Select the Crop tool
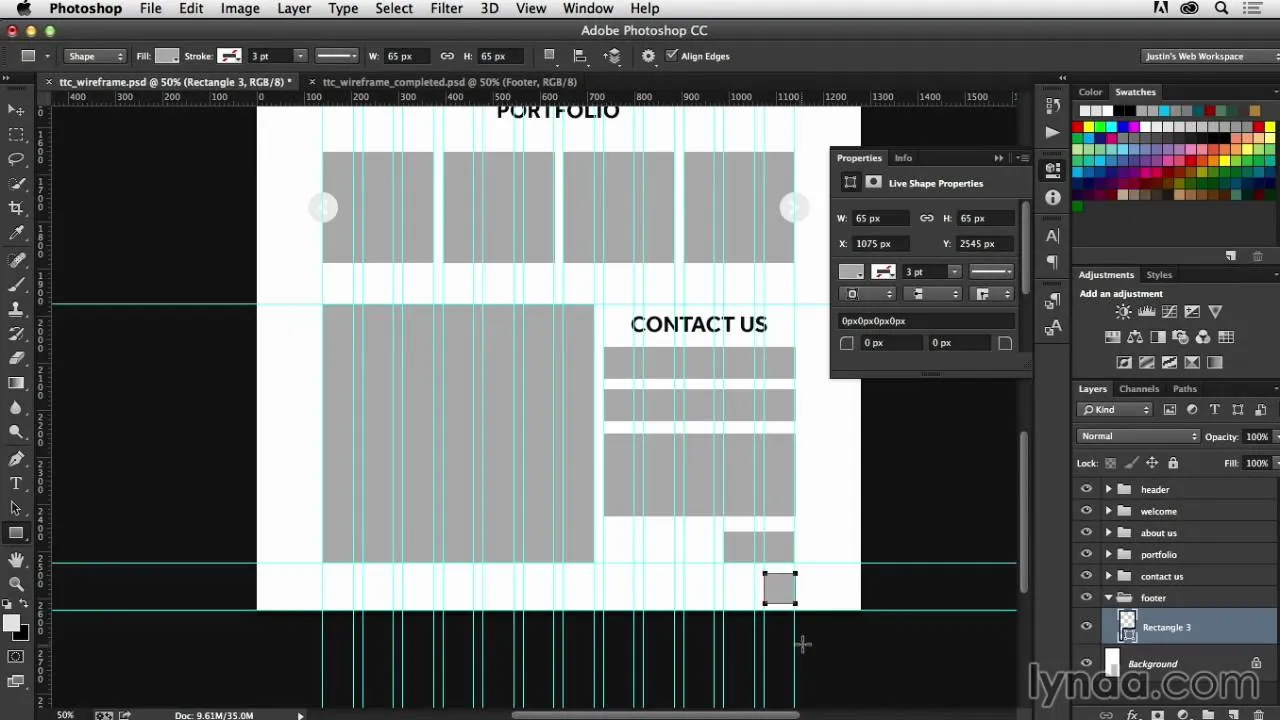This screenshot has height=720, width=1280. [x=16, y=207]
